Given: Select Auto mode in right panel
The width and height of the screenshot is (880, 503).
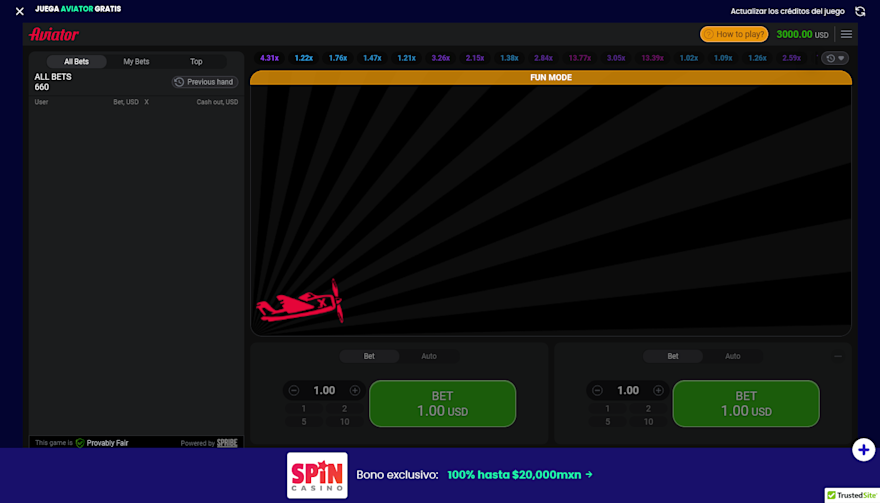Looking at the screenshot, I should [x=732, y=356].
